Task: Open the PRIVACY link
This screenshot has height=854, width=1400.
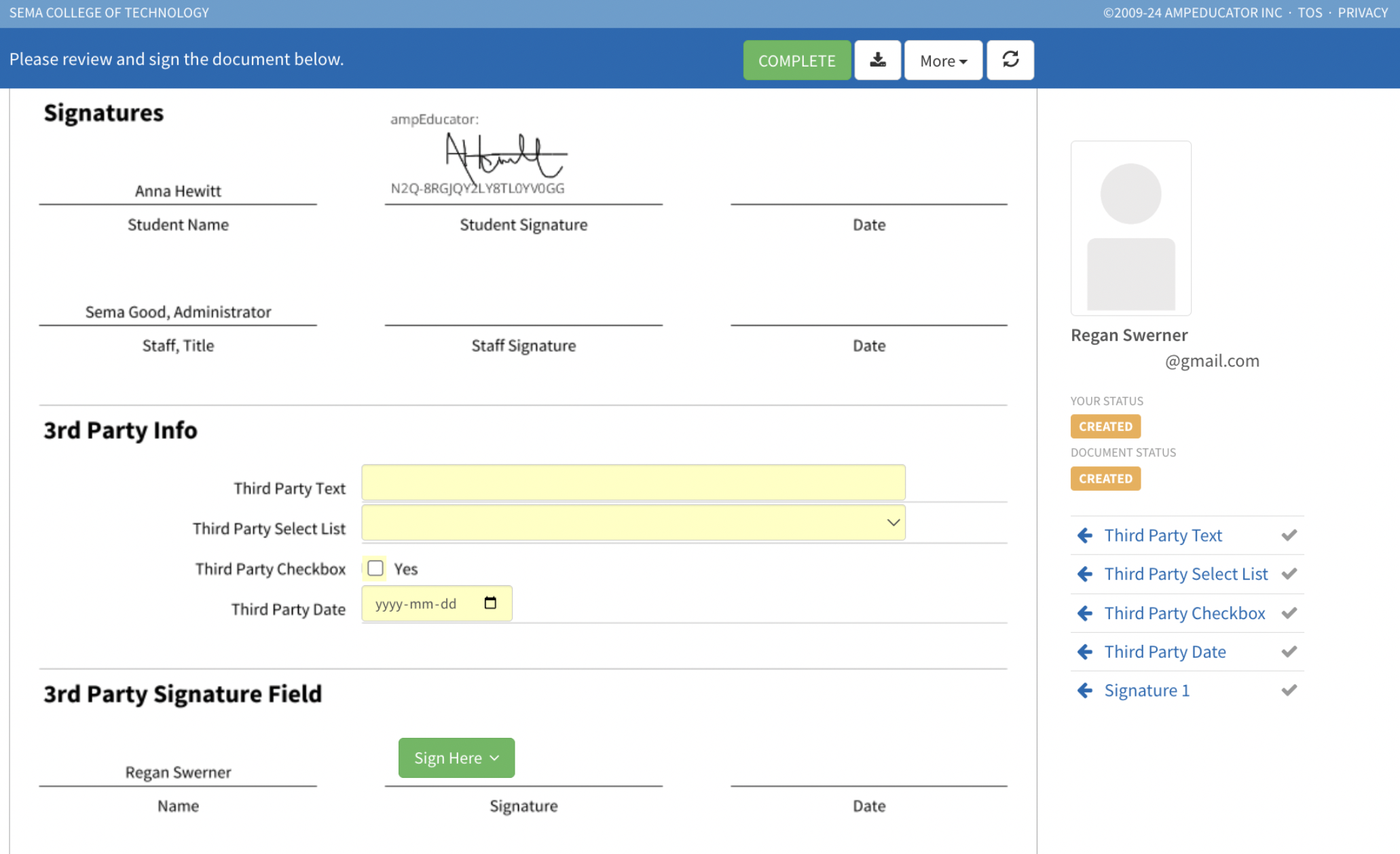Action: [x=1362, y=12]
